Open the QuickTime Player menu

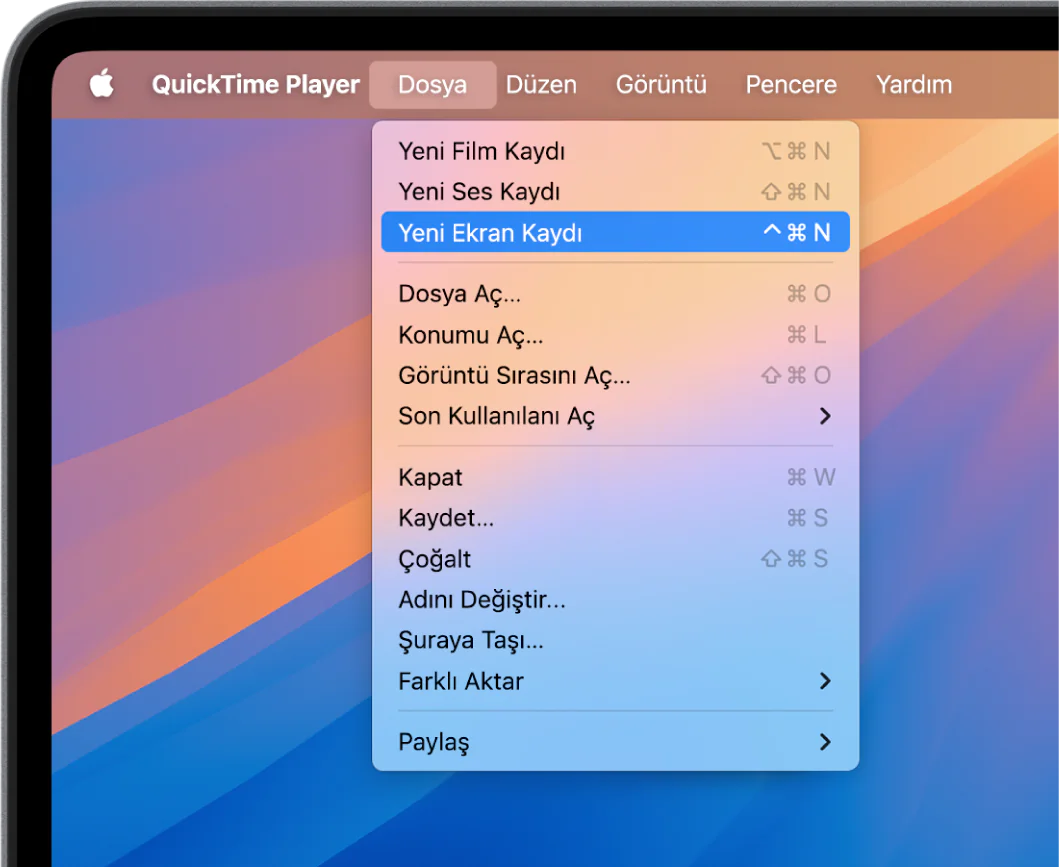coord(256,85)
